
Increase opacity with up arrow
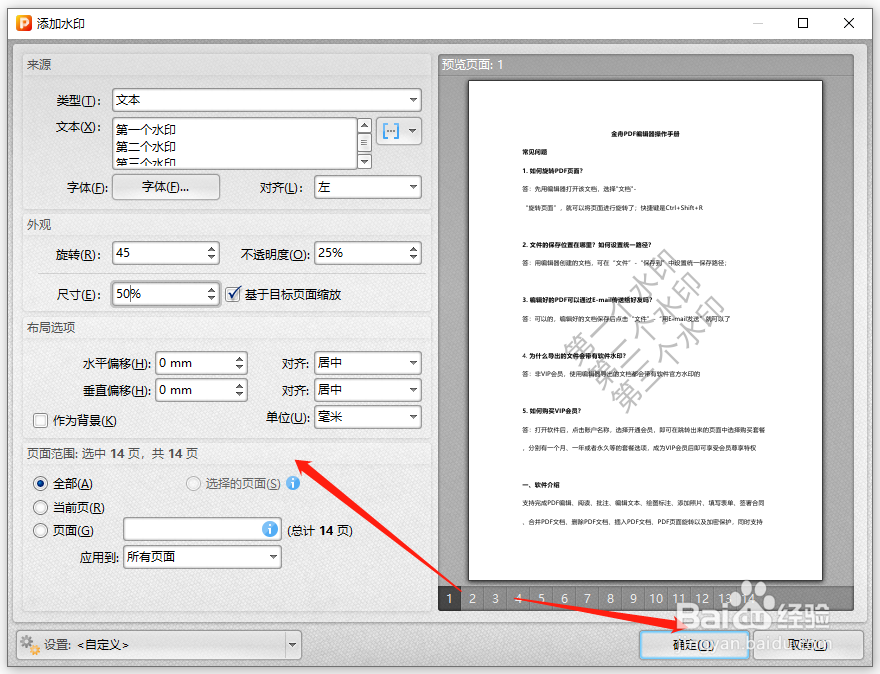pyautogui.click(x=414, y=248)
